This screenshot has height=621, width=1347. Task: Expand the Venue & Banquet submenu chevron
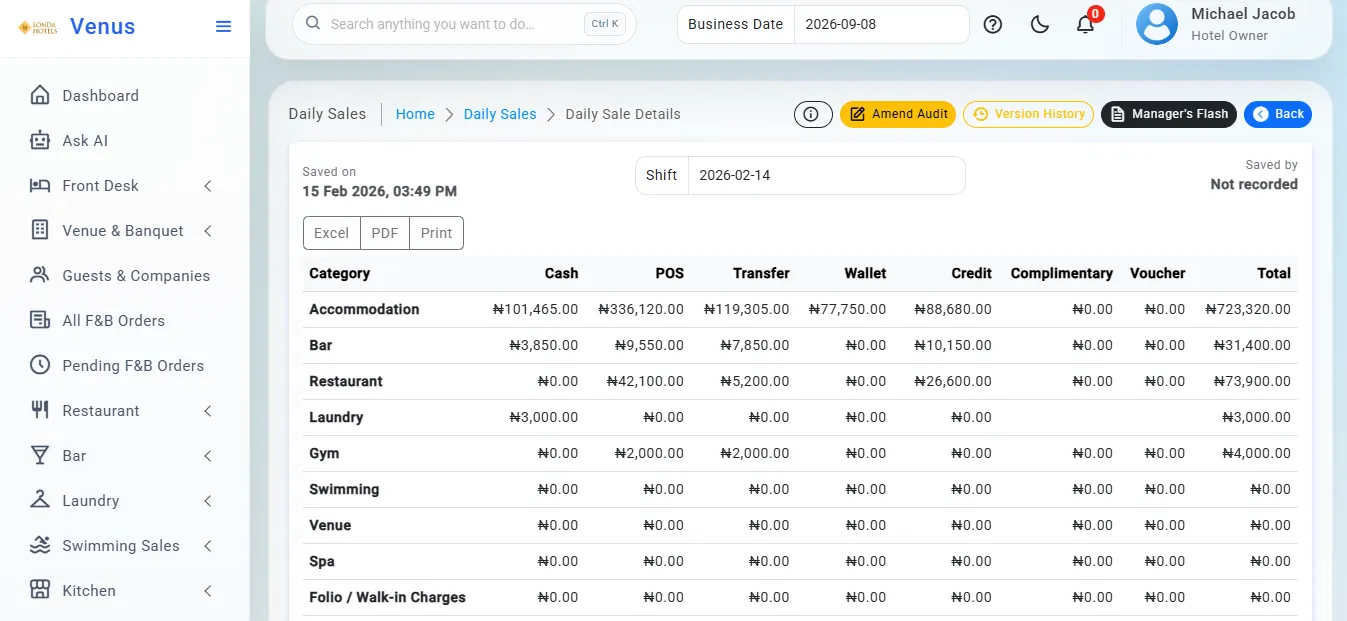(208, 231)
